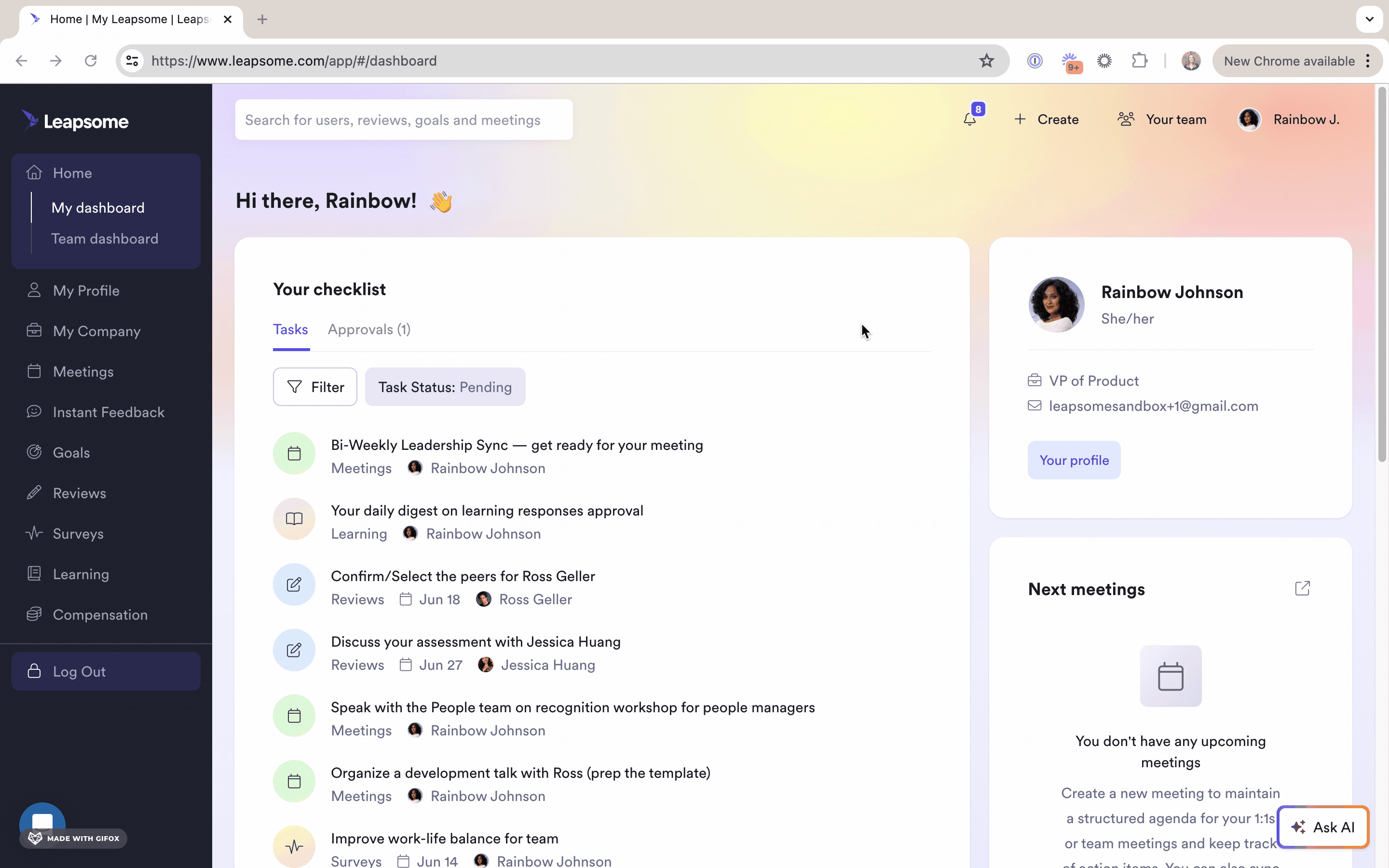The image size is (1389, 868).
Task: Open Team dashboard in sidebar
Action: 105,239
